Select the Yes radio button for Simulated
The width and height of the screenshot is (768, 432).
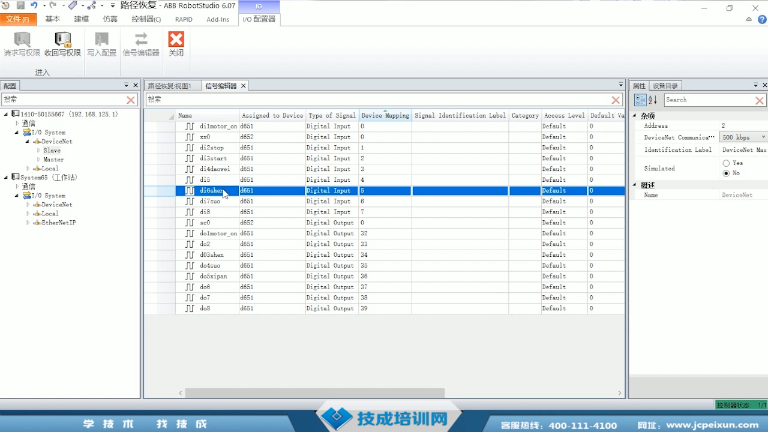click(726, 163)
